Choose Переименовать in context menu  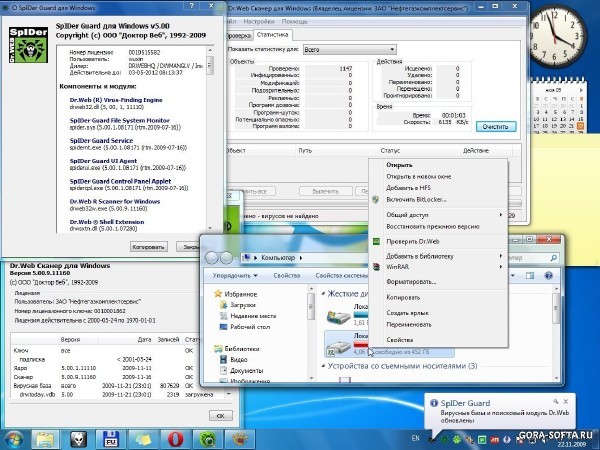pyautogui.click(x=438, y=324)
